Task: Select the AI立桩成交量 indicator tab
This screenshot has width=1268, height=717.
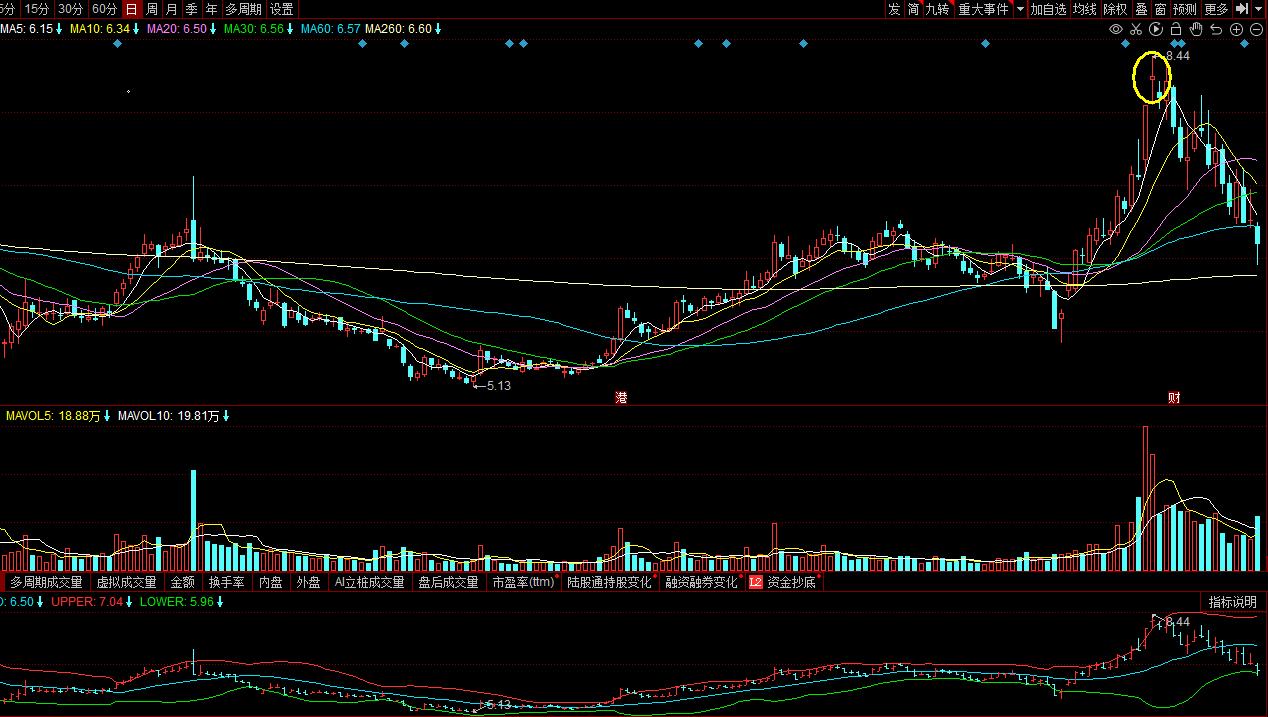Action: pyautogui.click(x=370, y=582)
